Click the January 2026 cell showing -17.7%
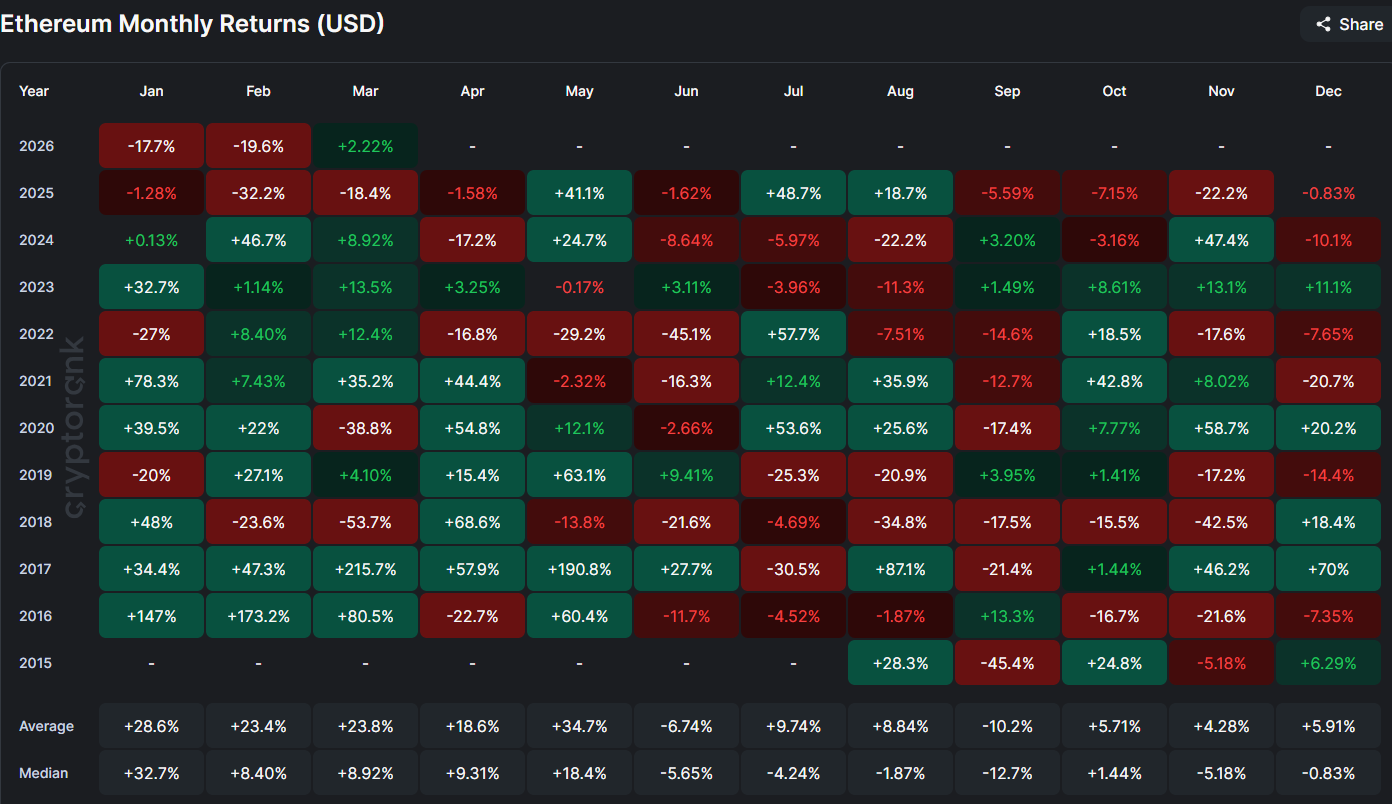The image size is (1392, 804). (151, 146)
